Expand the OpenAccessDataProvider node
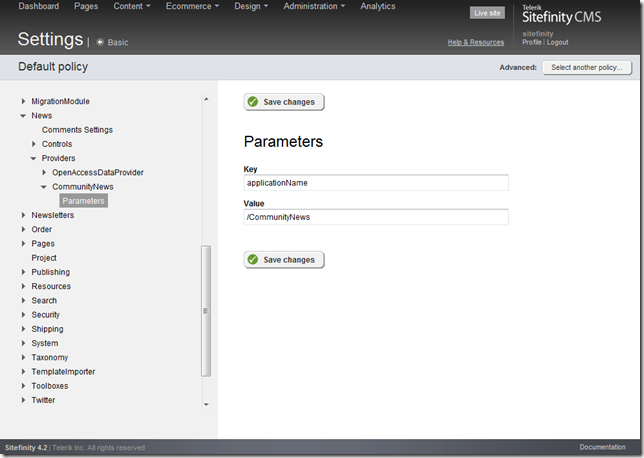 44,173
